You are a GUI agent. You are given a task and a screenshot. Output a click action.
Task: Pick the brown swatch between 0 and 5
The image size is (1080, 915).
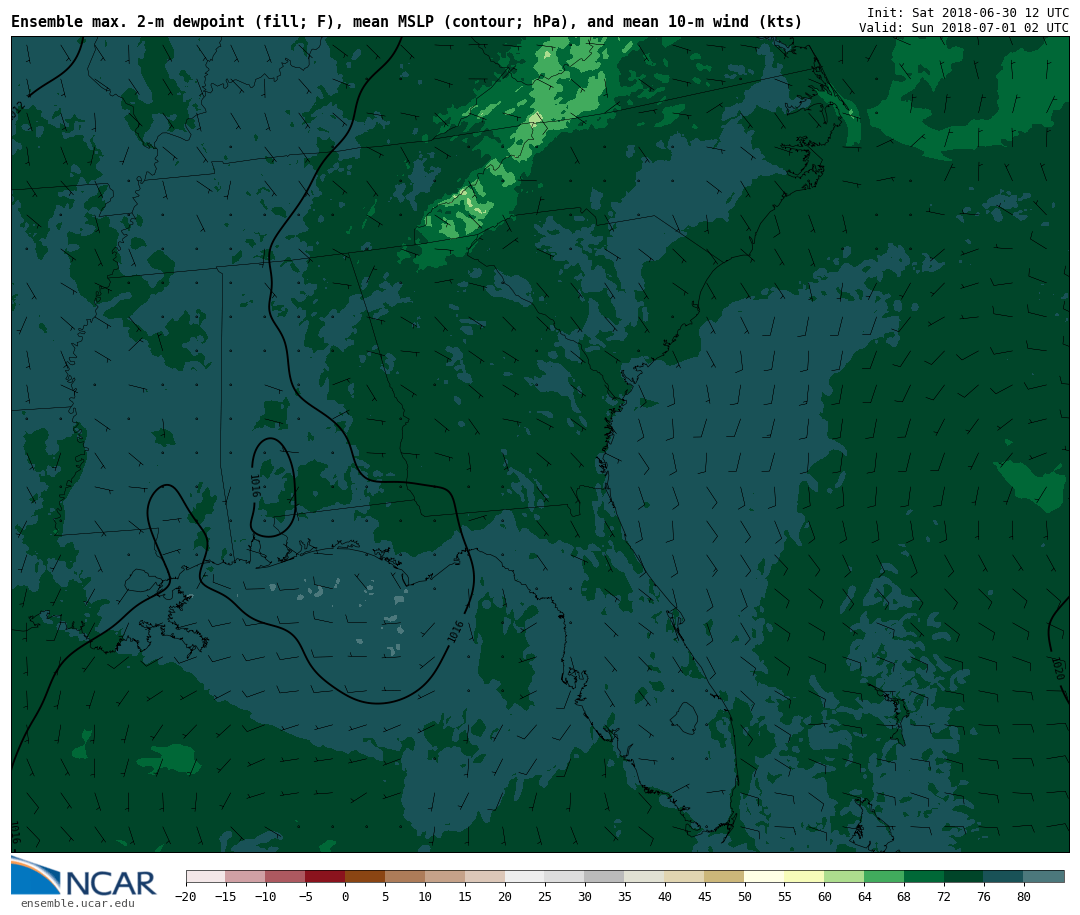[365, 877]
